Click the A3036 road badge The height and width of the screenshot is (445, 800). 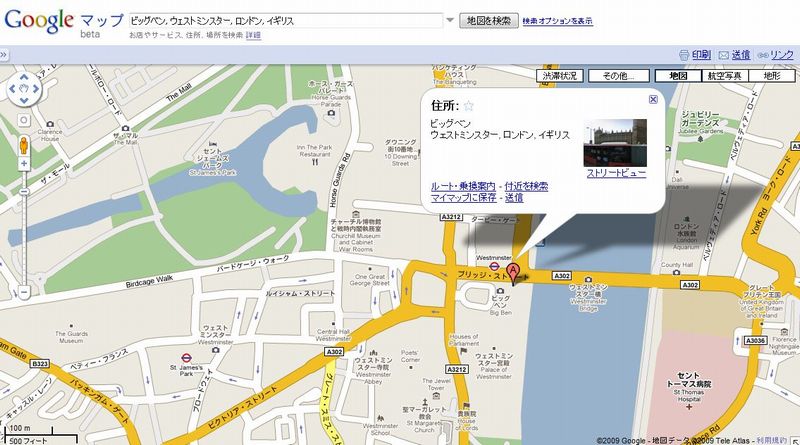point(756,340)
